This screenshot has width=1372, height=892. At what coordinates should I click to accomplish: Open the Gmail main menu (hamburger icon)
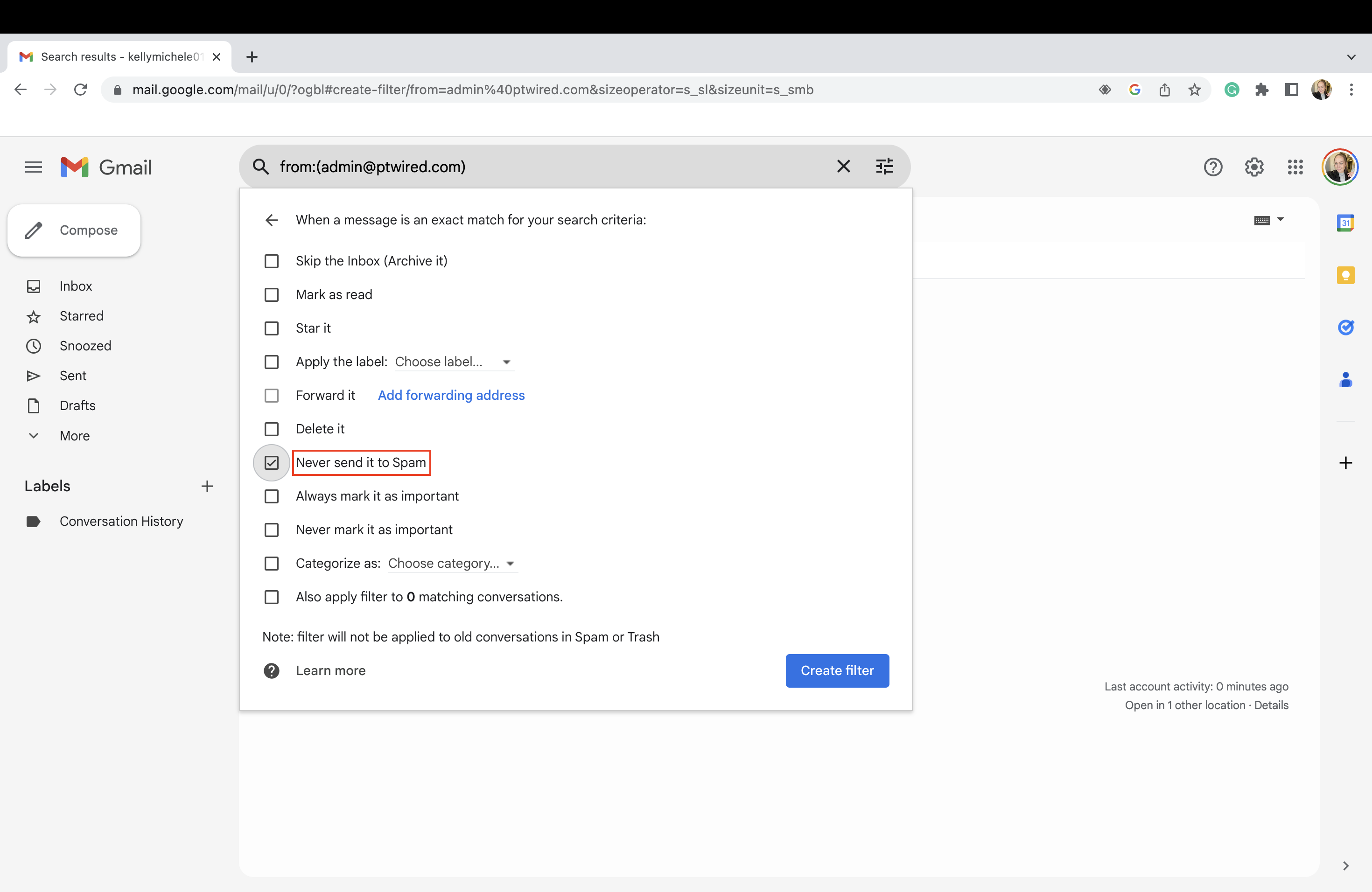[x=33, y=167]
